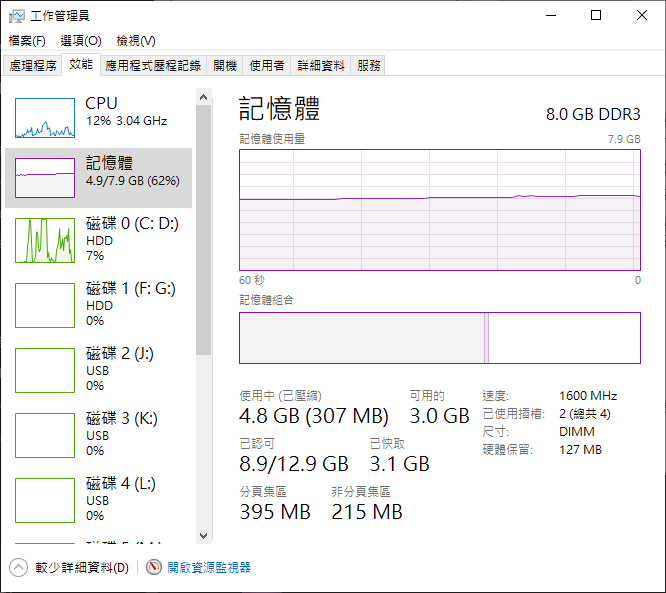Select the 磁碟 4 (L:) graph thumbnail
The width and height of the screenshot is (666, 593).
coord(45,500)
